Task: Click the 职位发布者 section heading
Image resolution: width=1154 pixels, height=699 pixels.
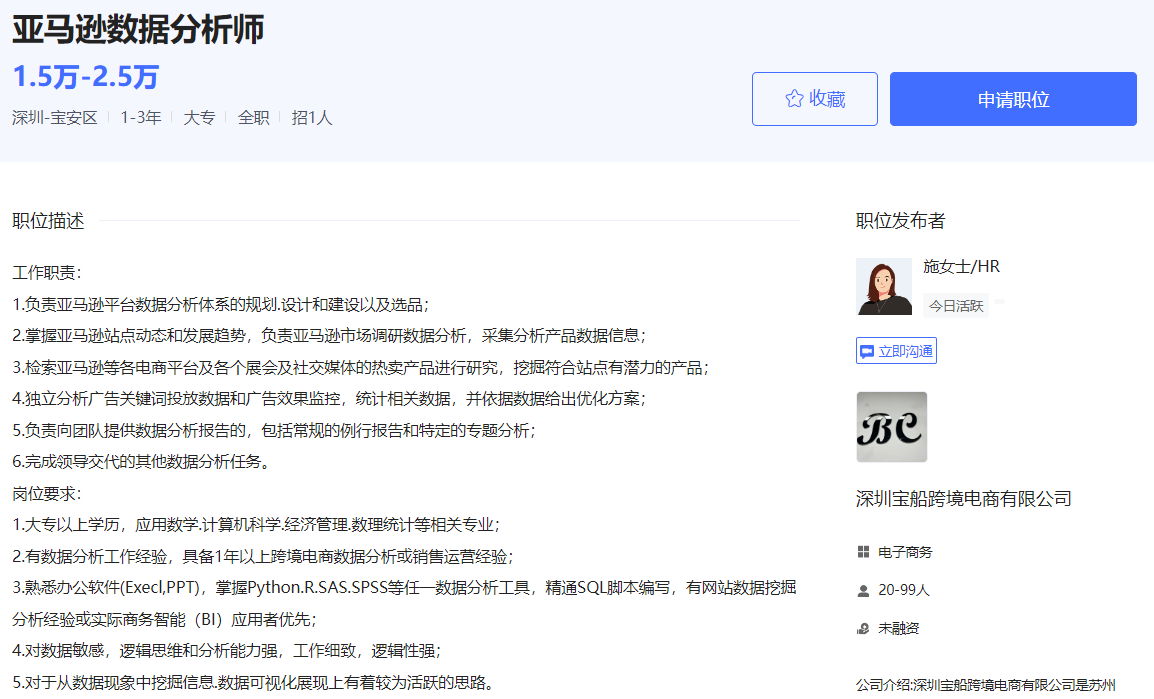Action: (x=900, y=221)
